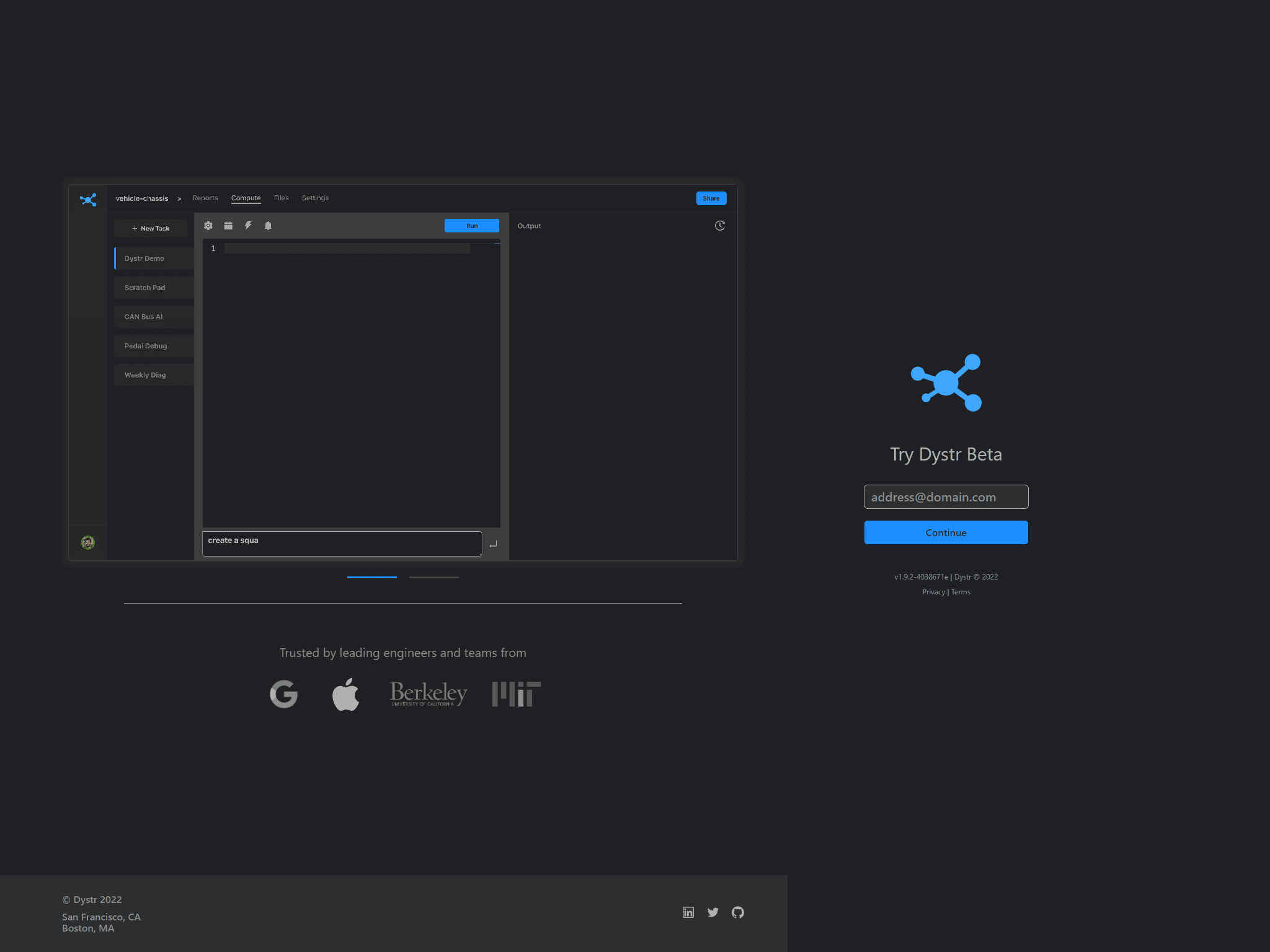Open the GitHub icon in the footer
Image resolution: width=1270 pixels, height=952 pixels.
click(738, 912)
